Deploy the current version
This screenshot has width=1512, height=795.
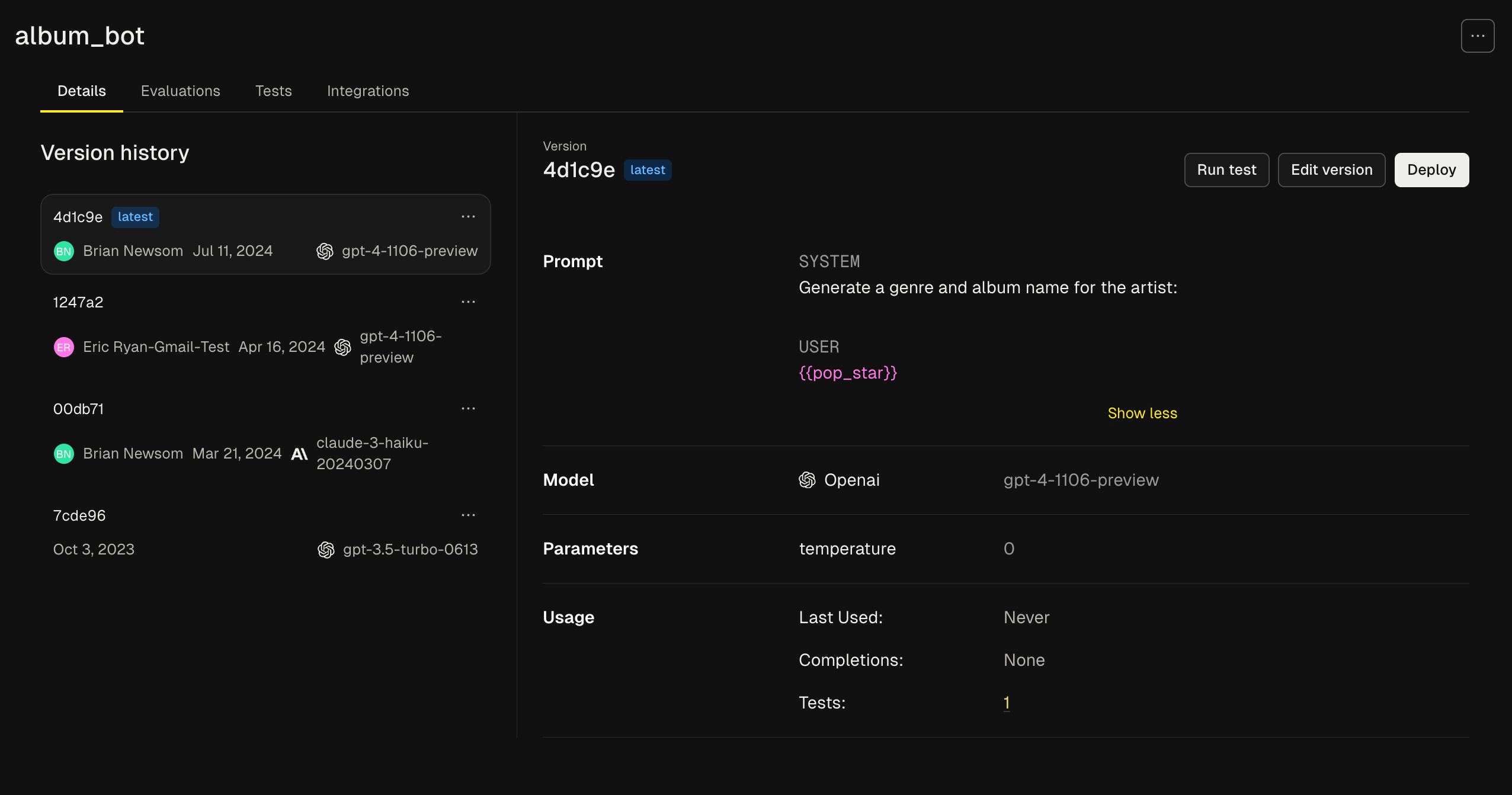[x=1431, y=170]
